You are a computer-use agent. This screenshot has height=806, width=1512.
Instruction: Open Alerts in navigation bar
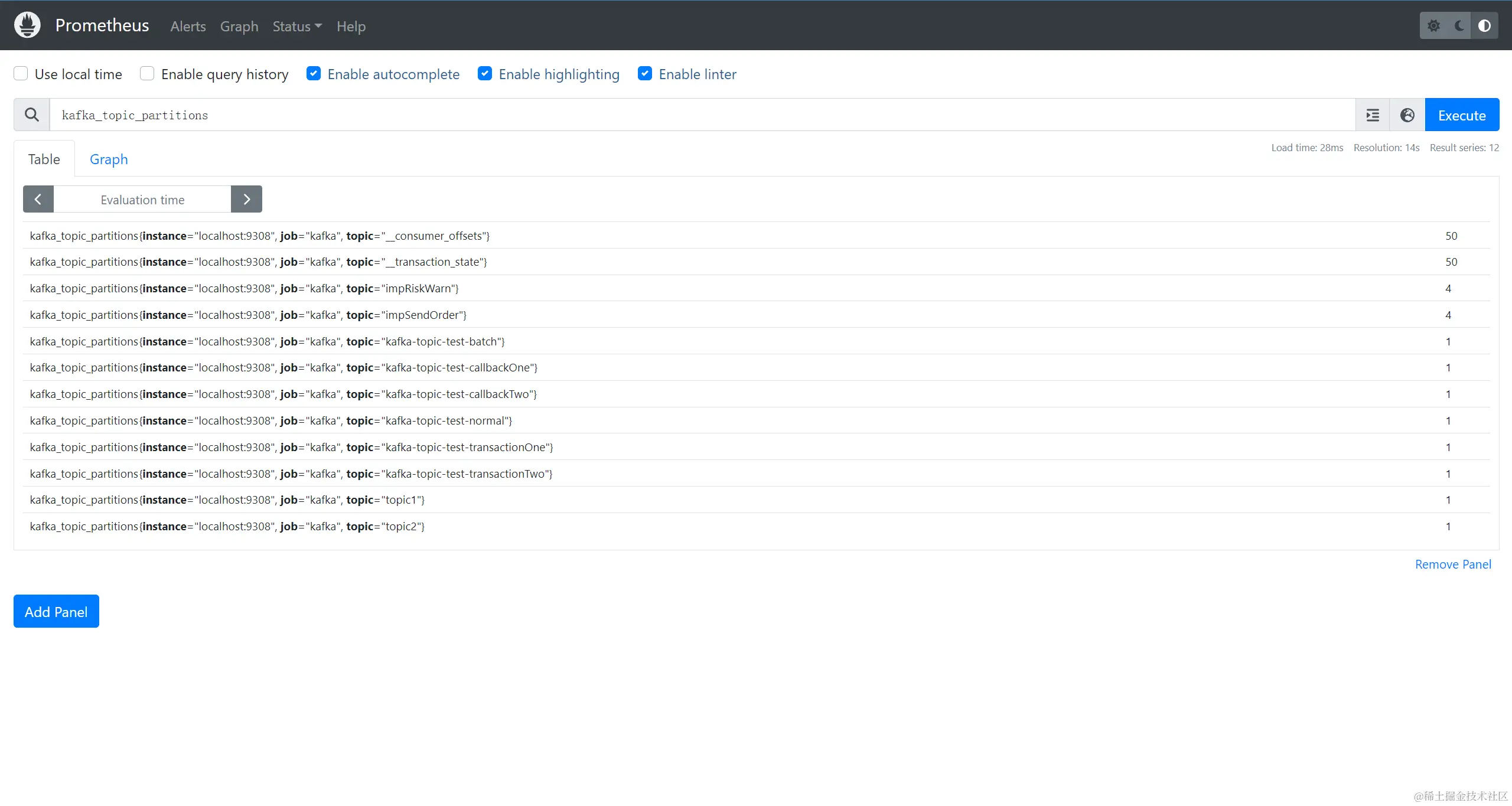pos(188,27)
